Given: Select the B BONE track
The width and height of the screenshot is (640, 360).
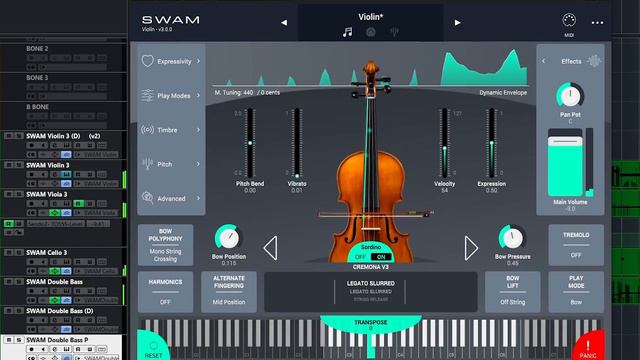Looking at the screenshot, I should click(37, 107).
